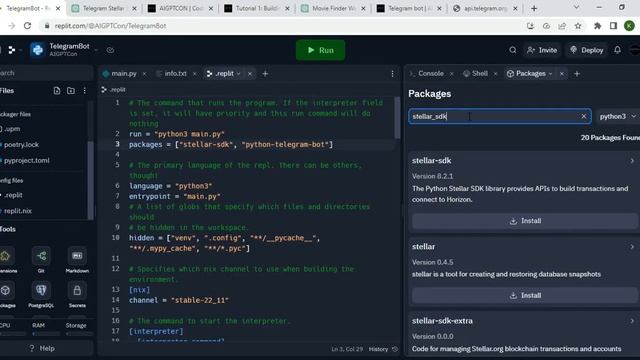This screenshot has width=640, height=360.
Task: Open a new browser tab
Action: (x=534, y=8)
